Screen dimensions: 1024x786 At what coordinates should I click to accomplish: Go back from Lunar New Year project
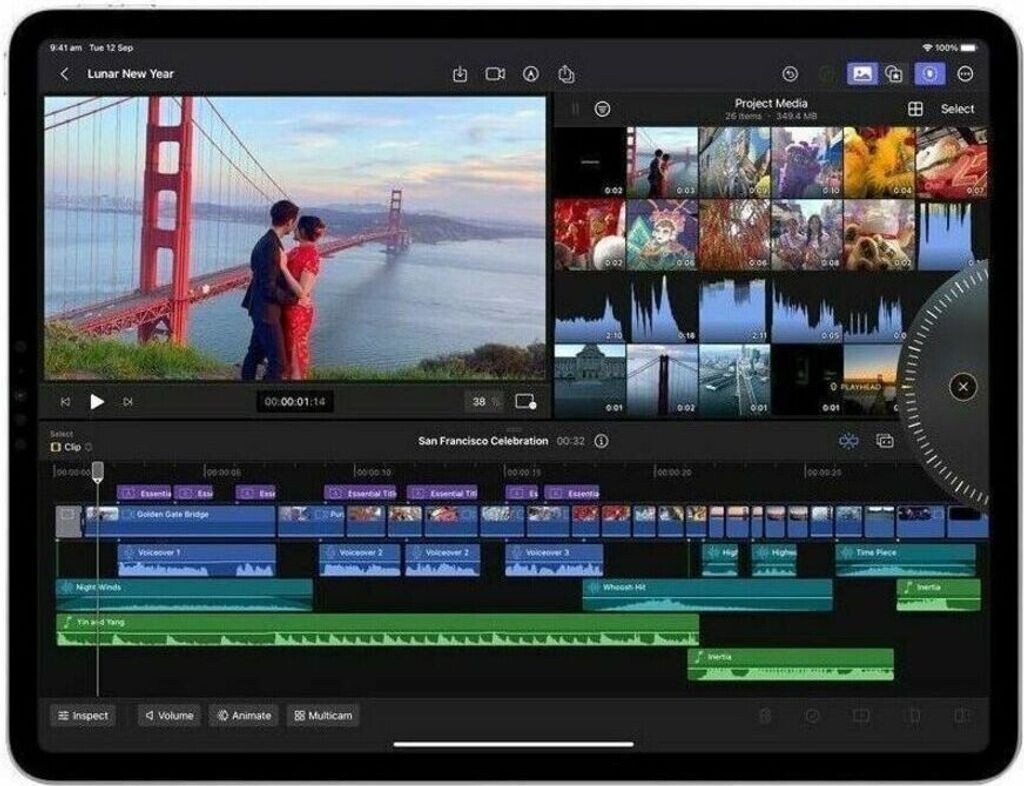65,74
